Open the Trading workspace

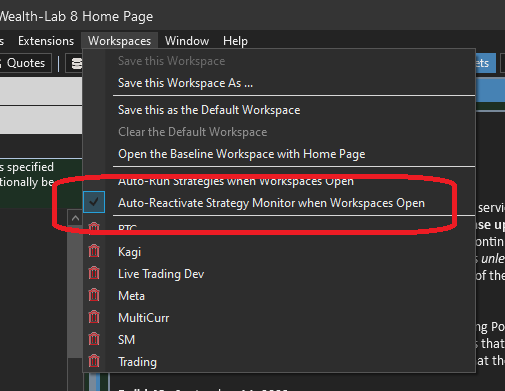tap(137, 362)
